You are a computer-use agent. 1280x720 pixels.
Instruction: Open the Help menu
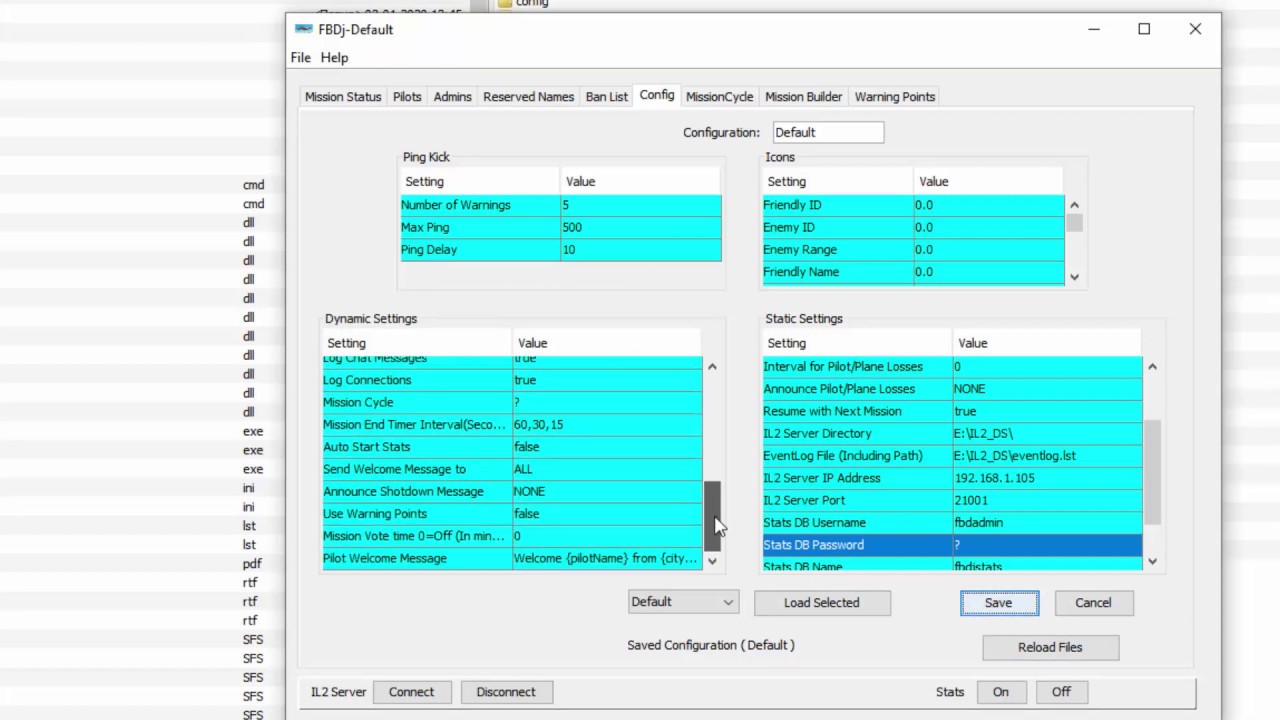334,58
